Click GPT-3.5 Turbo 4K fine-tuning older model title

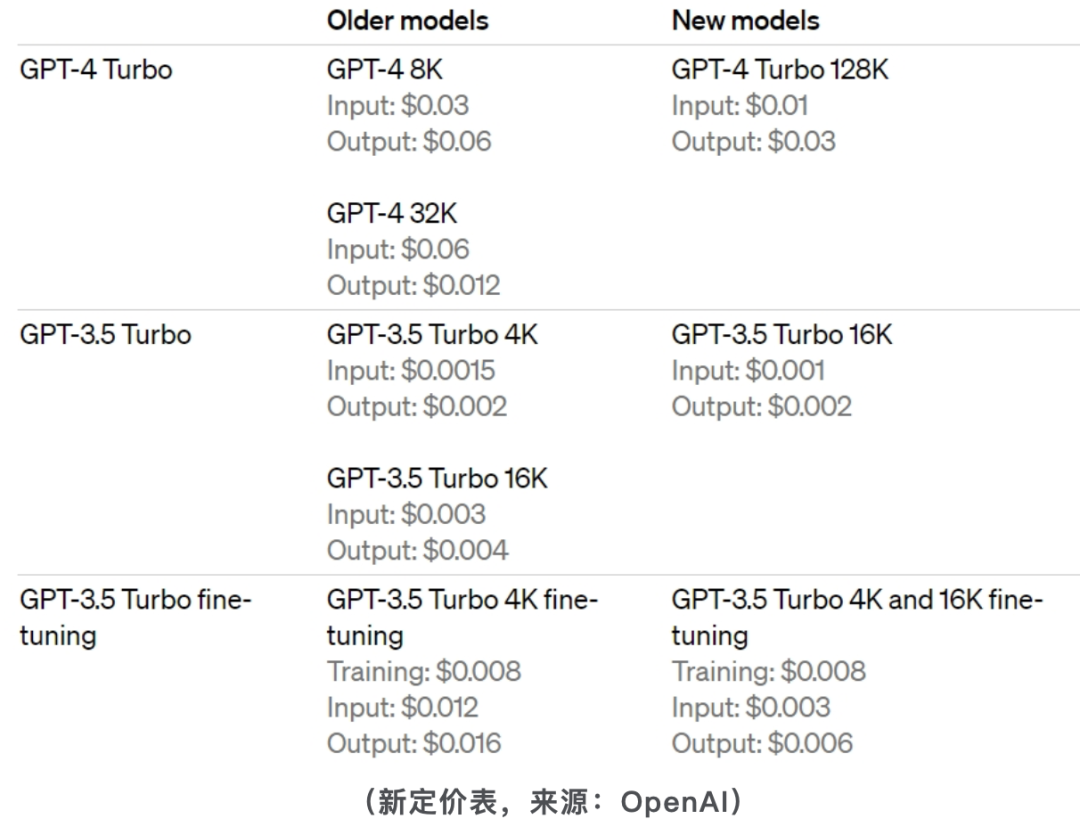[462, 618]
